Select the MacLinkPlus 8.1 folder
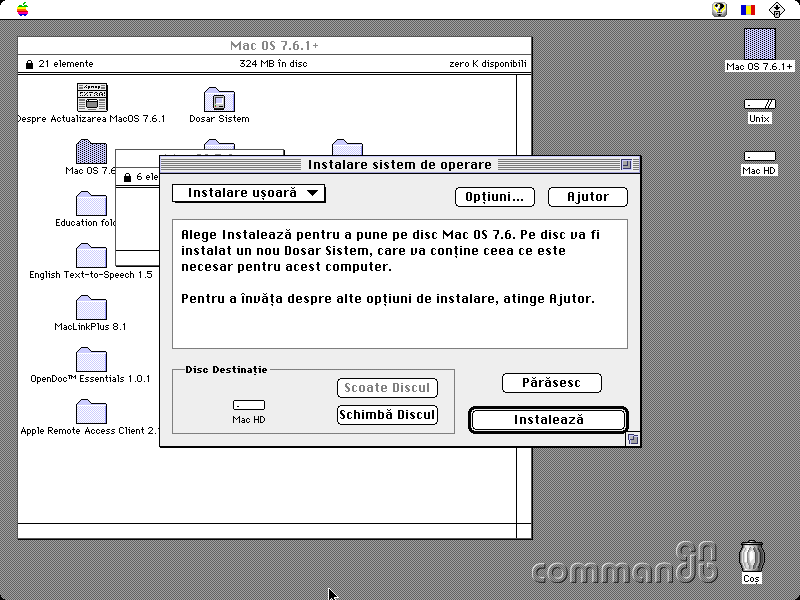Screen dimensions: 800x600 point(91,308)
